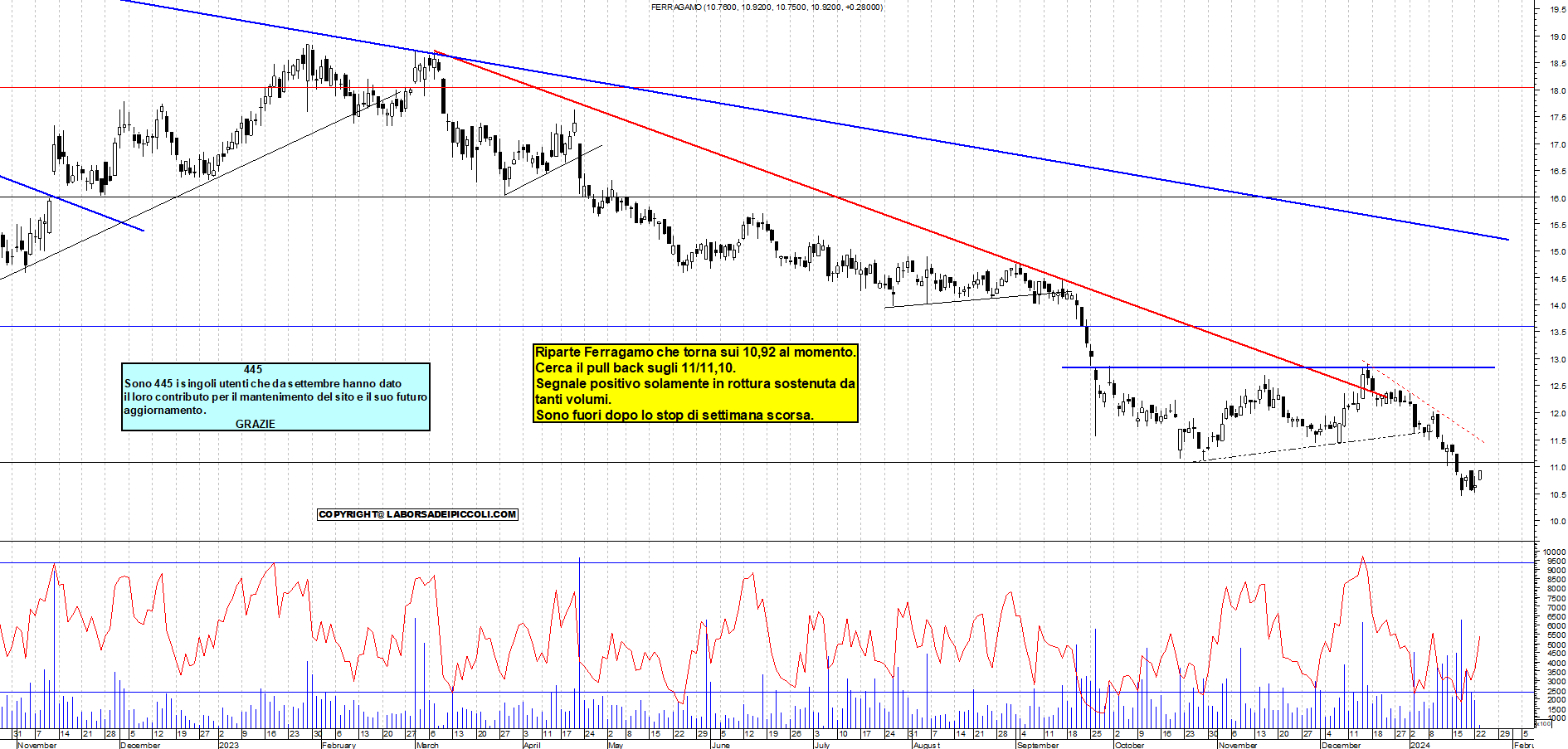Select the 7000 volume axis label
Viewport: 1568px width, 749px height.
point(1556,608)
